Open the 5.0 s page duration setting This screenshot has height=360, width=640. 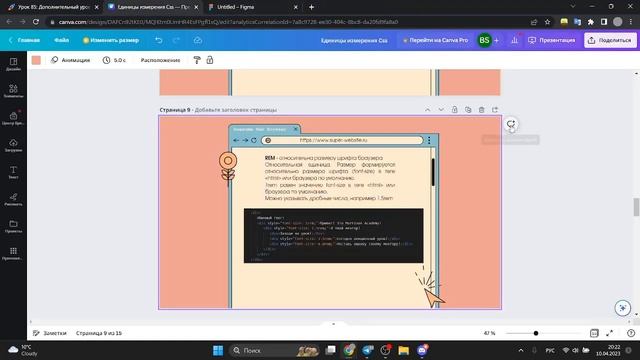click(114, 60)
